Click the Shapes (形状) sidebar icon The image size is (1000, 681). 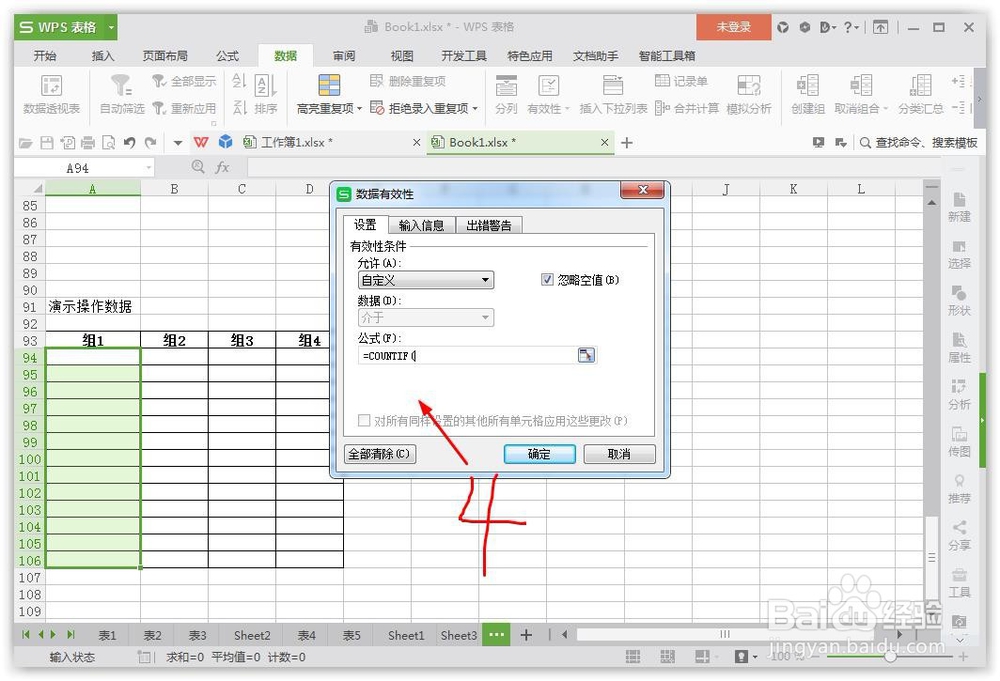(x=959, y=300)
